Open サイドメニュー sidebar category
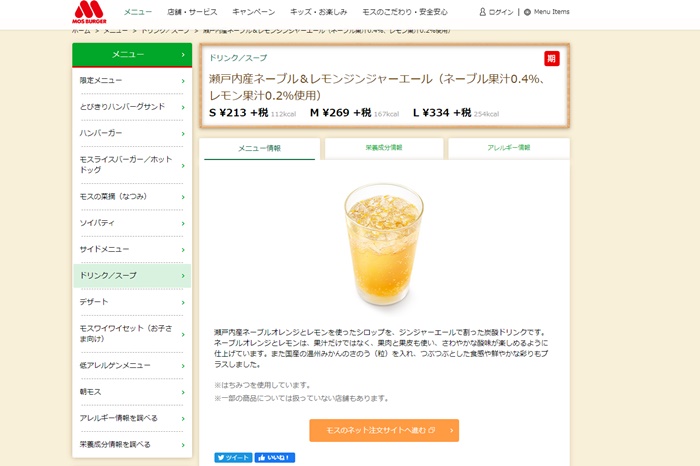 click(132, 250)
